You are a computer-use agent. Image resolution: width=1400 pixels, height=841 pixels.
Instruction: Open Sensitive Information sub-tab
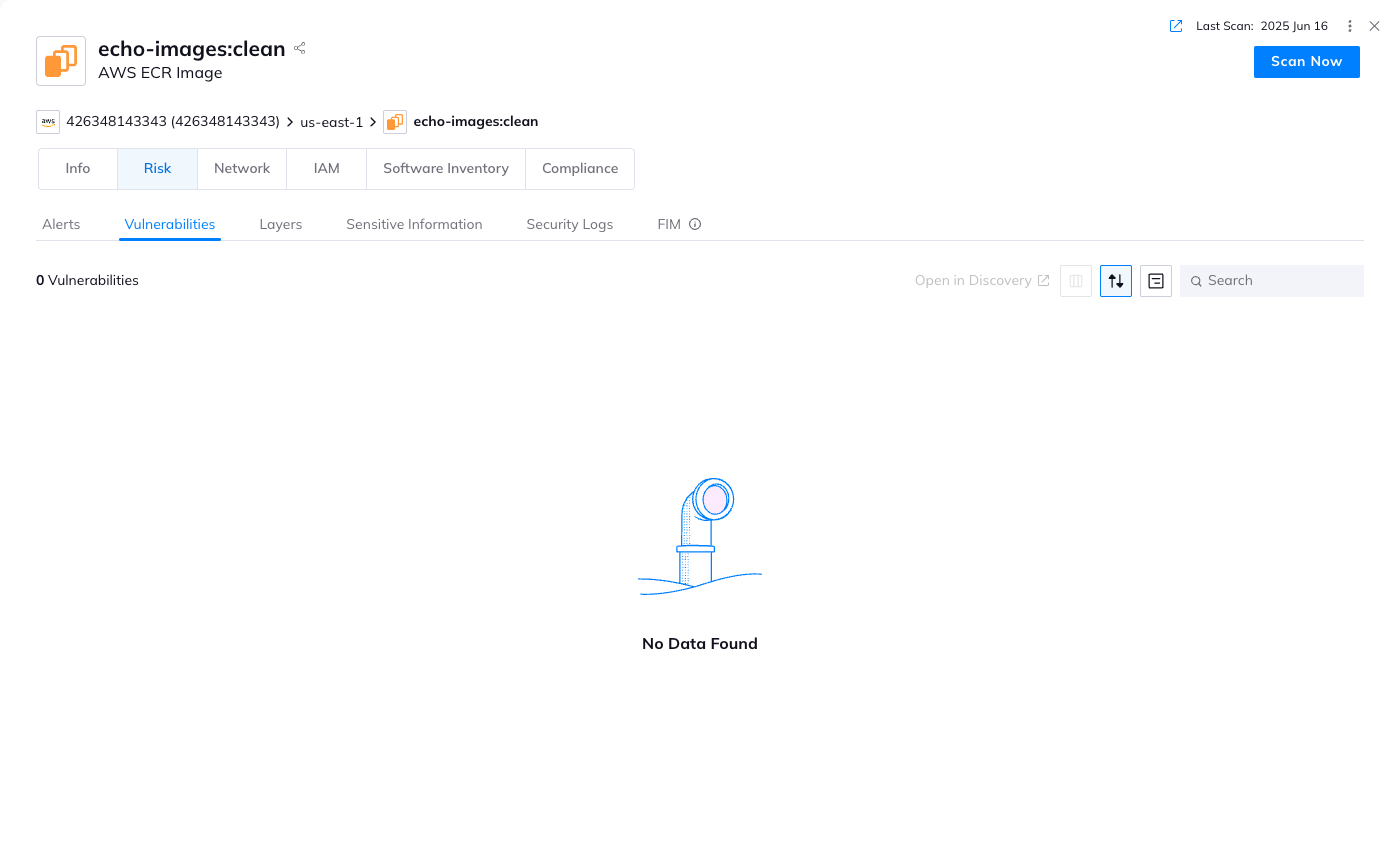(414, 225)
